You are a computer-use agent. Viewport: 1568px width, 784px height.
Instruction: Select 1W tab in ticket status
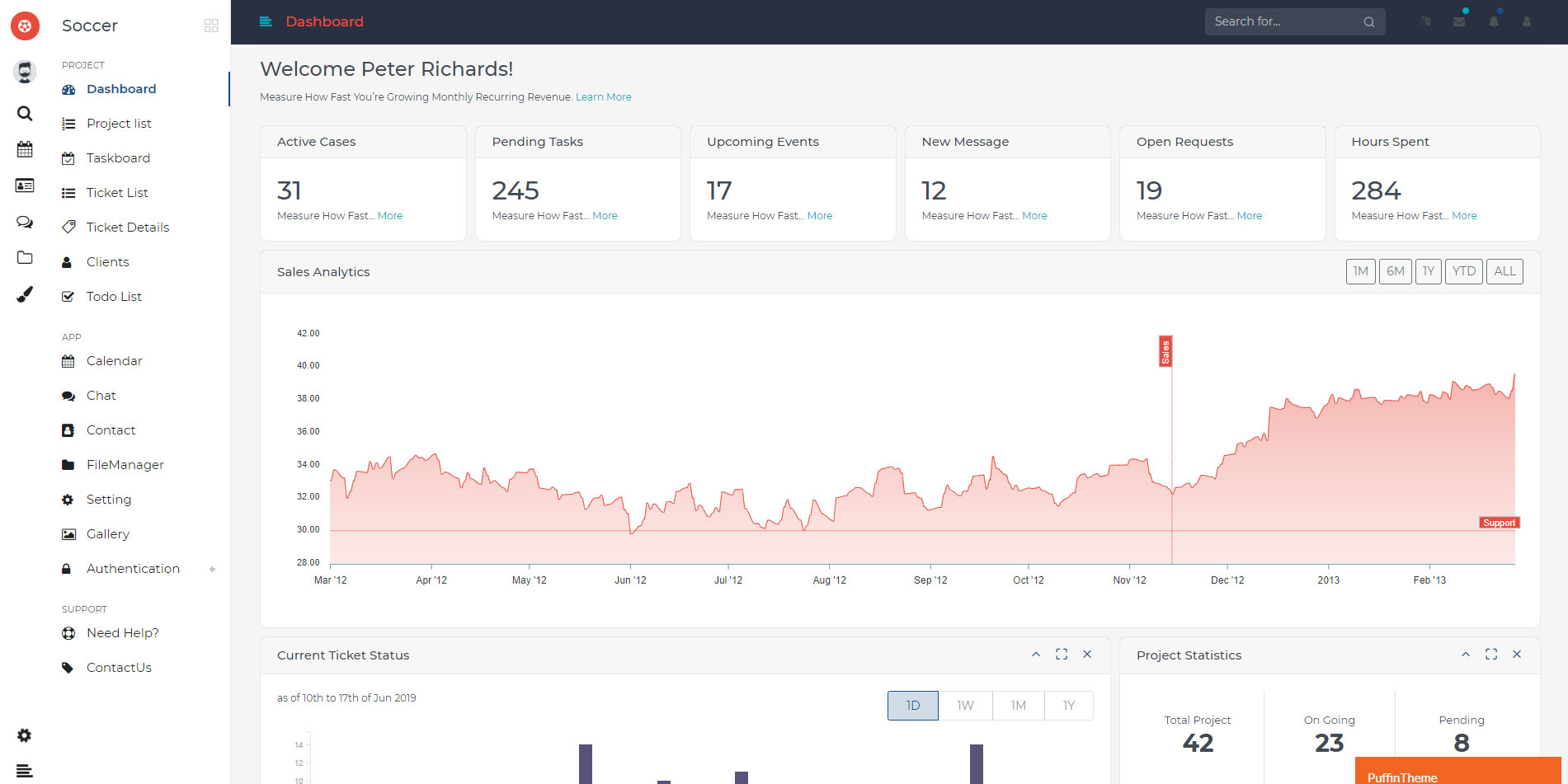coord(965,706)
